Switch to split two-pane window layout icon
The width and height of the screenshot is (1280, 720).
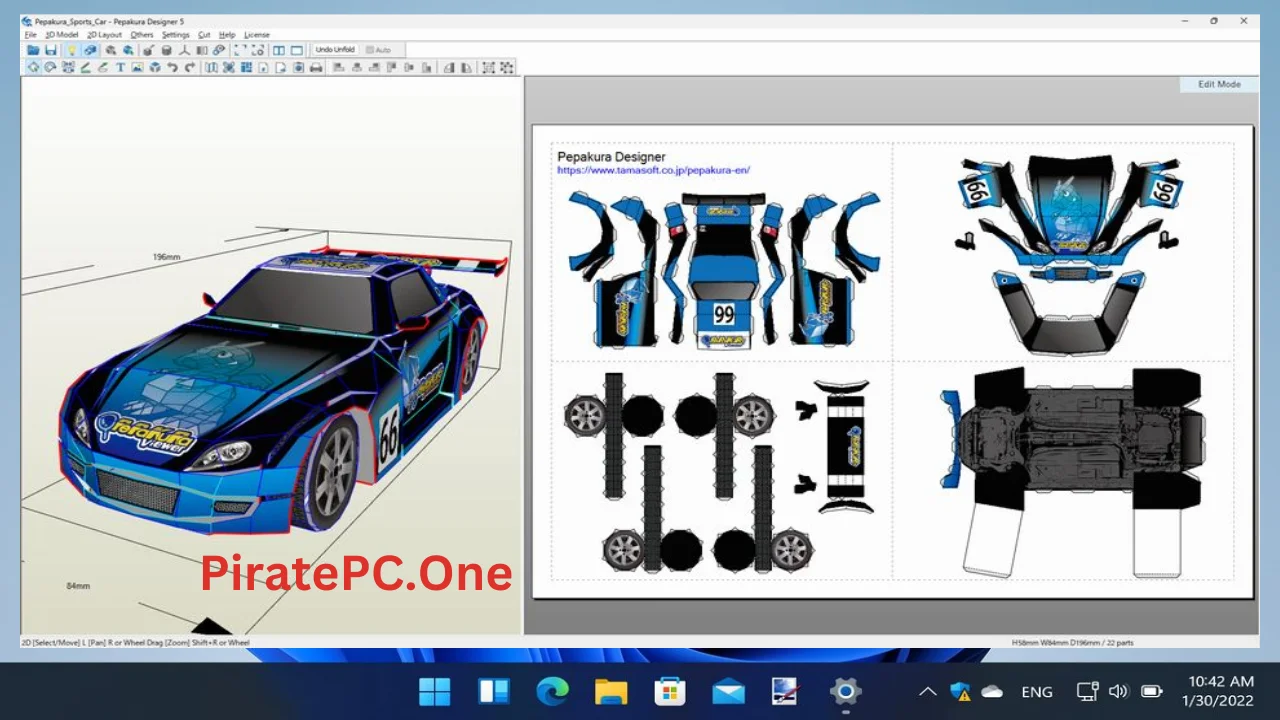point(278,50)
